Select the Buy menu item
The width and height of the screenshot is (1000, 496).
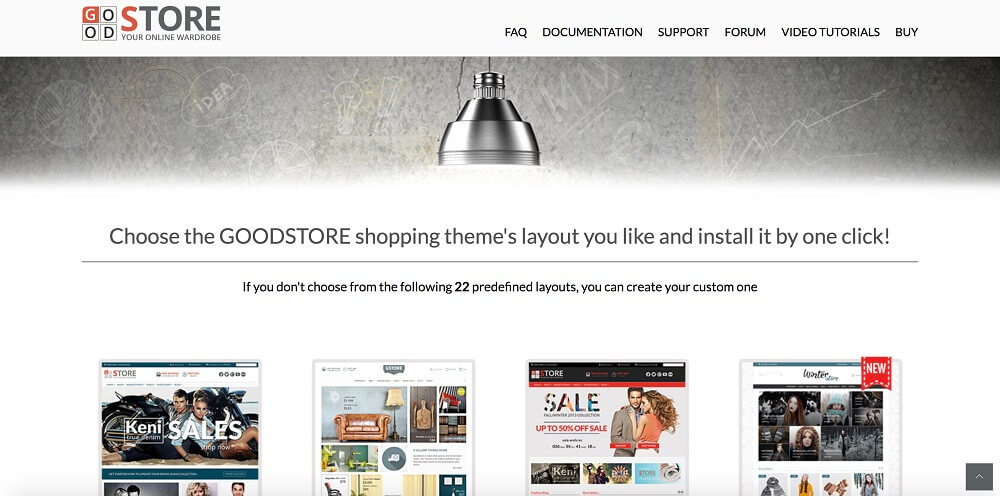[906, 32]
